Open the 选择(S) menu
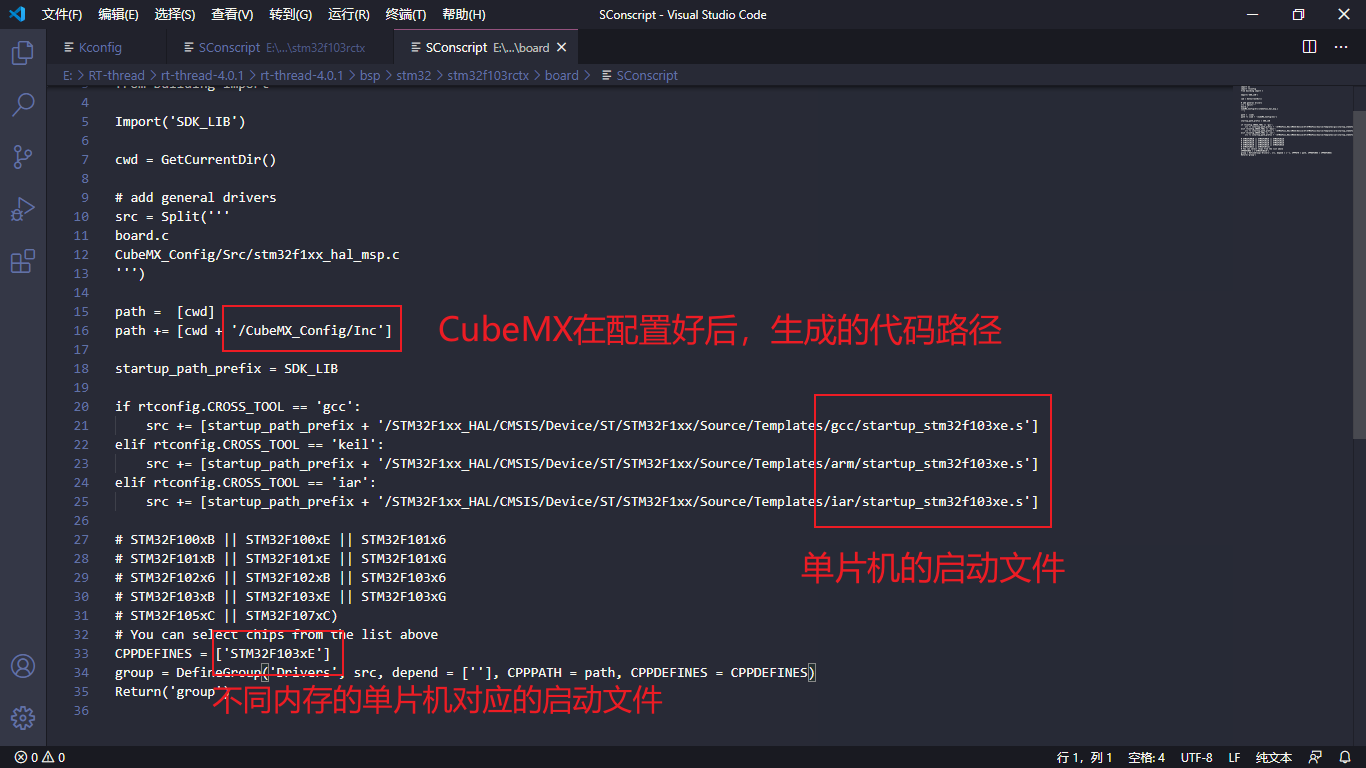Viewport: 1366px width, 768px height. pyautogui.click(x=175, y=14)
